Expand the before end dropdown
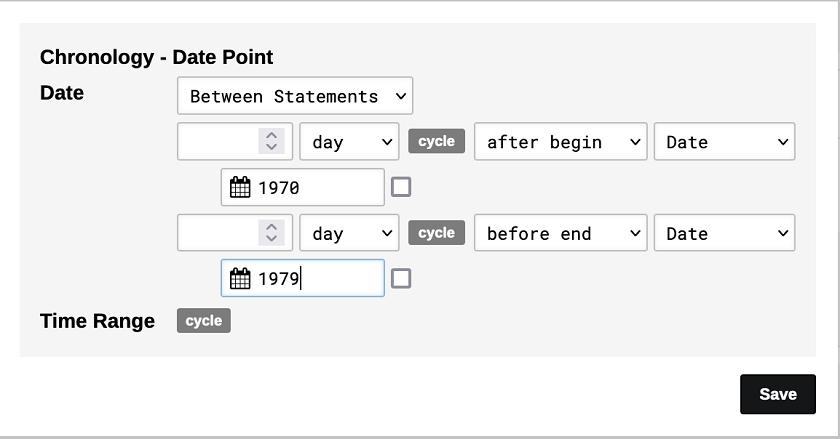This screenshot has width=840, height=439. click(560, 234)
